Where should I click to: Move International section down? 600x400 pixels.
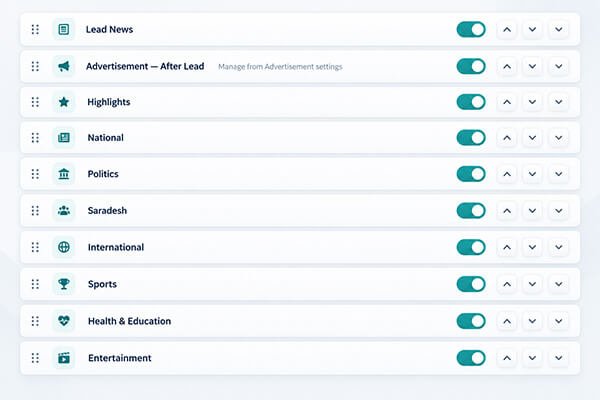(532, 247)
